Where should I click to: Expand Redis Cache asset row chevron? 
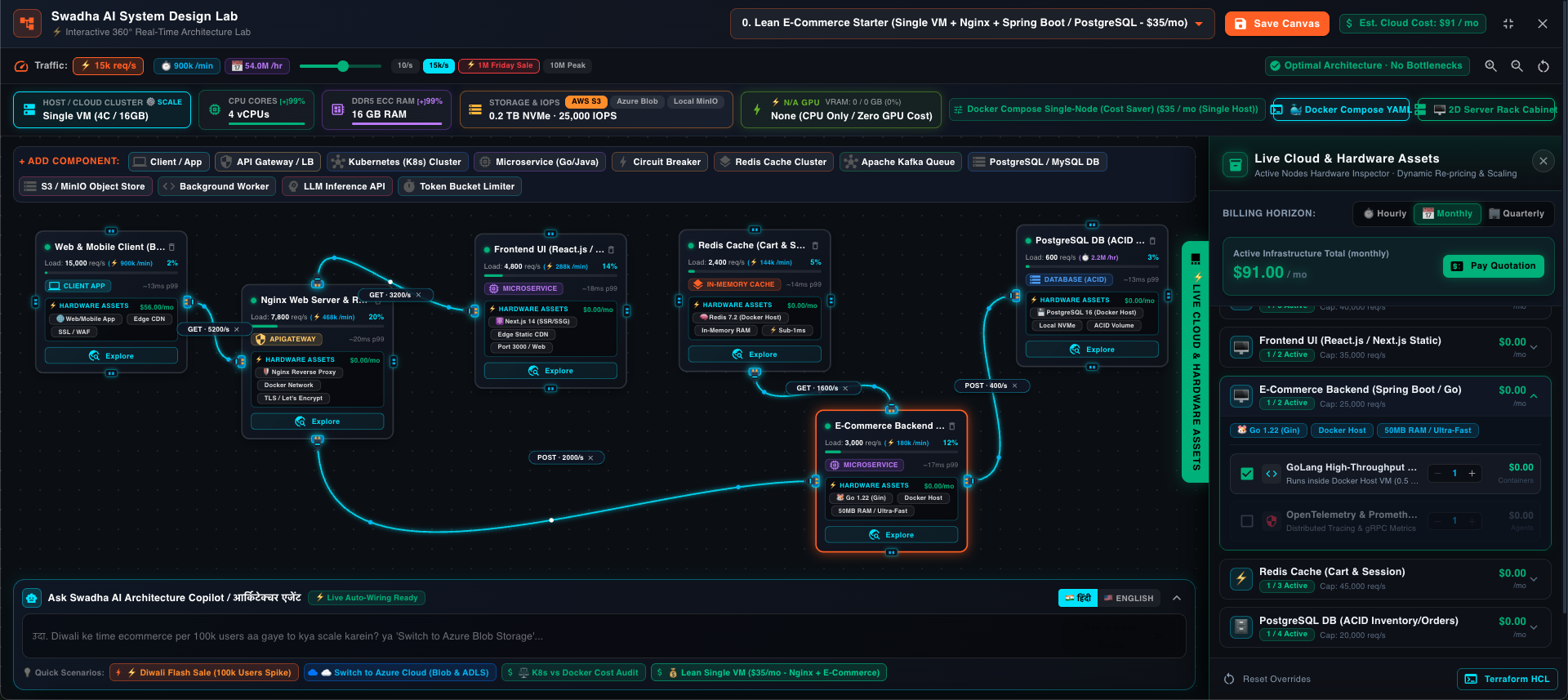(1534, 578)
